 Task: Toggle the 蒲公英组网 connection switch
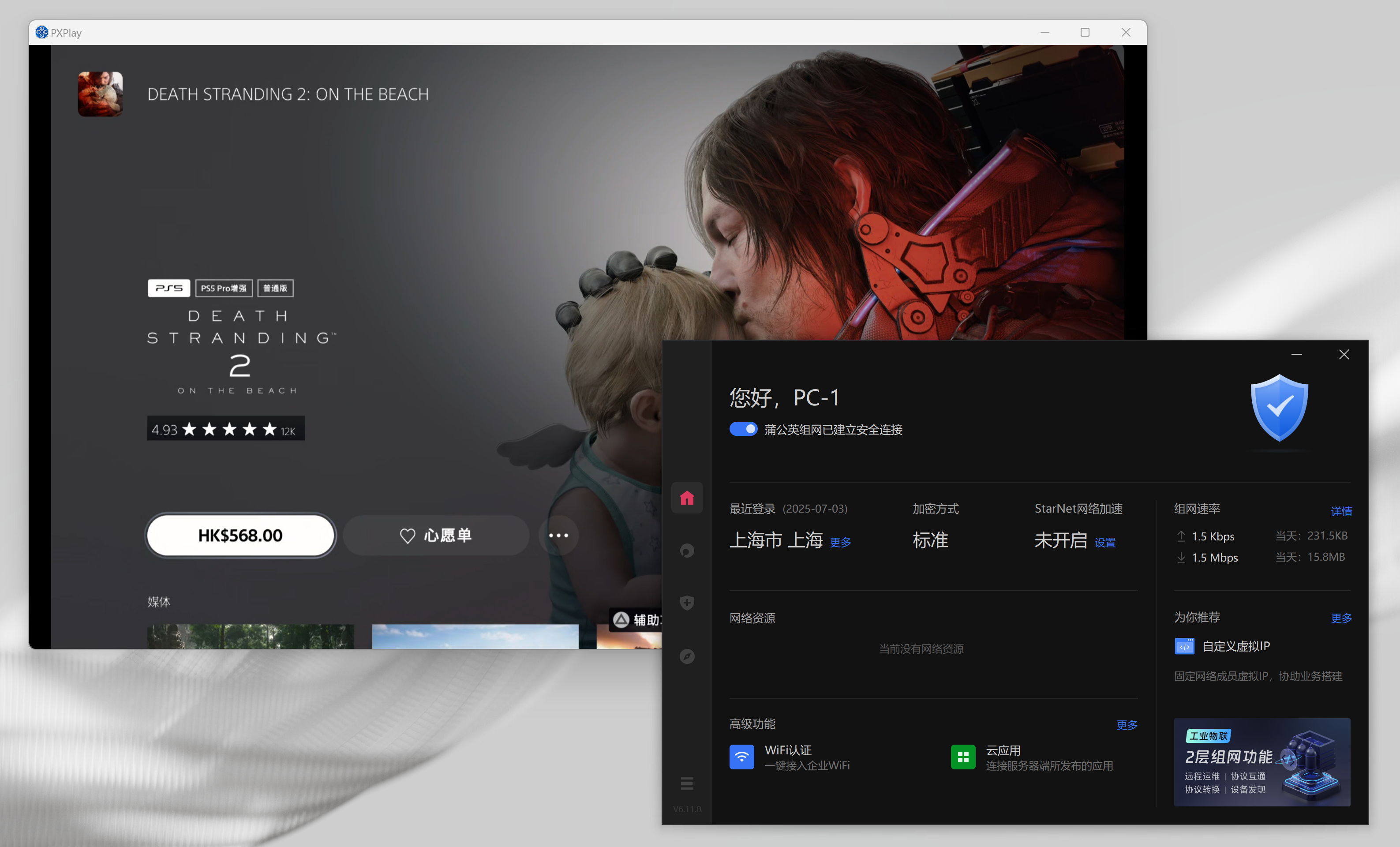tap(743, 429)
